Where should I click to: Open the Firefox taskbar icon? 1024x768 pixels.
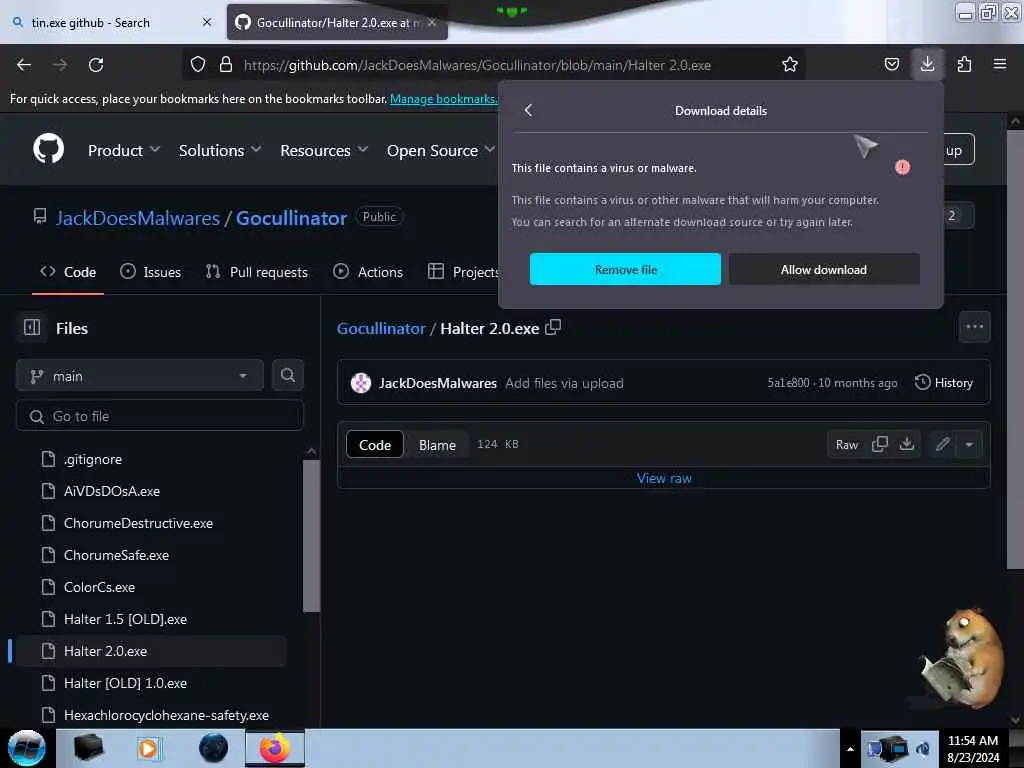(275, 748)
